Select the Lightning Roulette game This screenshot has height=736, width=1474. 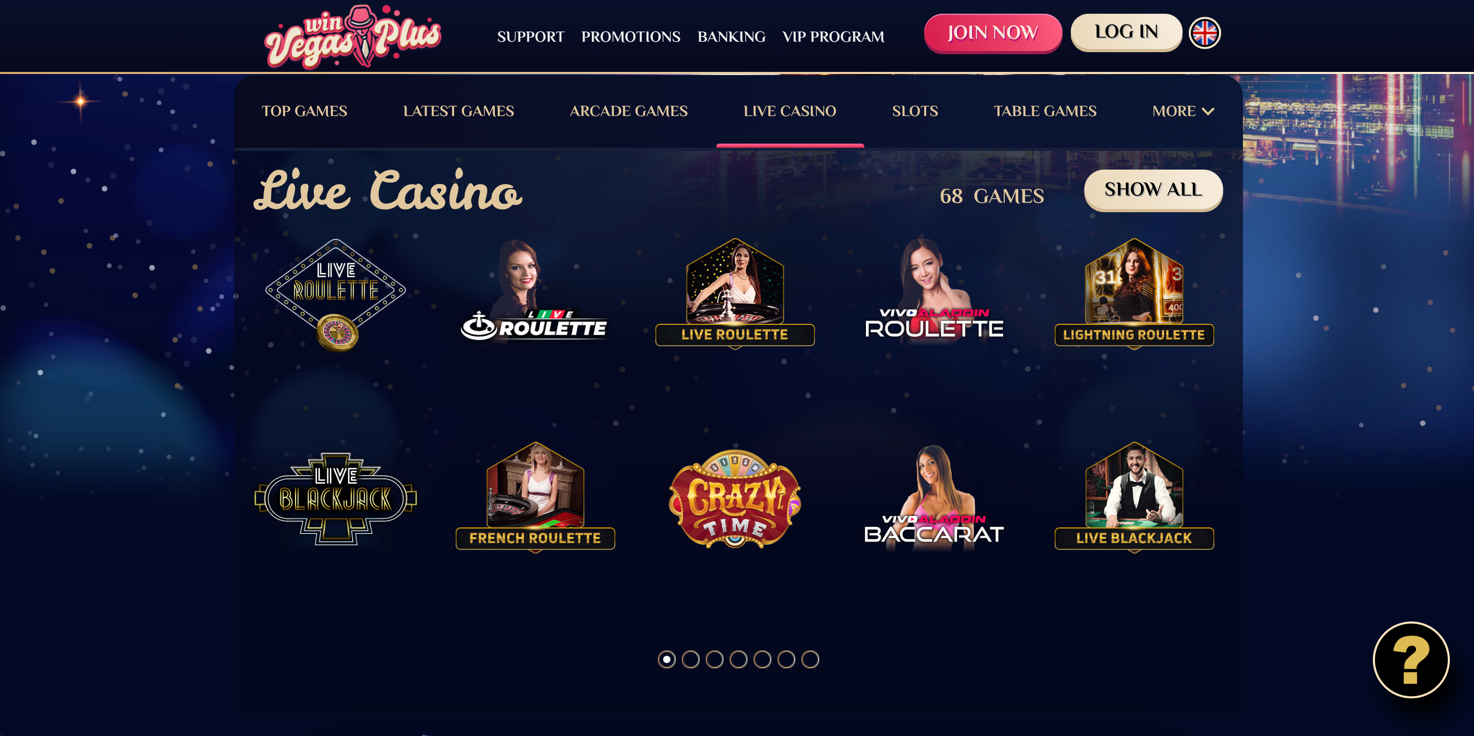[x=1134, y=294]
